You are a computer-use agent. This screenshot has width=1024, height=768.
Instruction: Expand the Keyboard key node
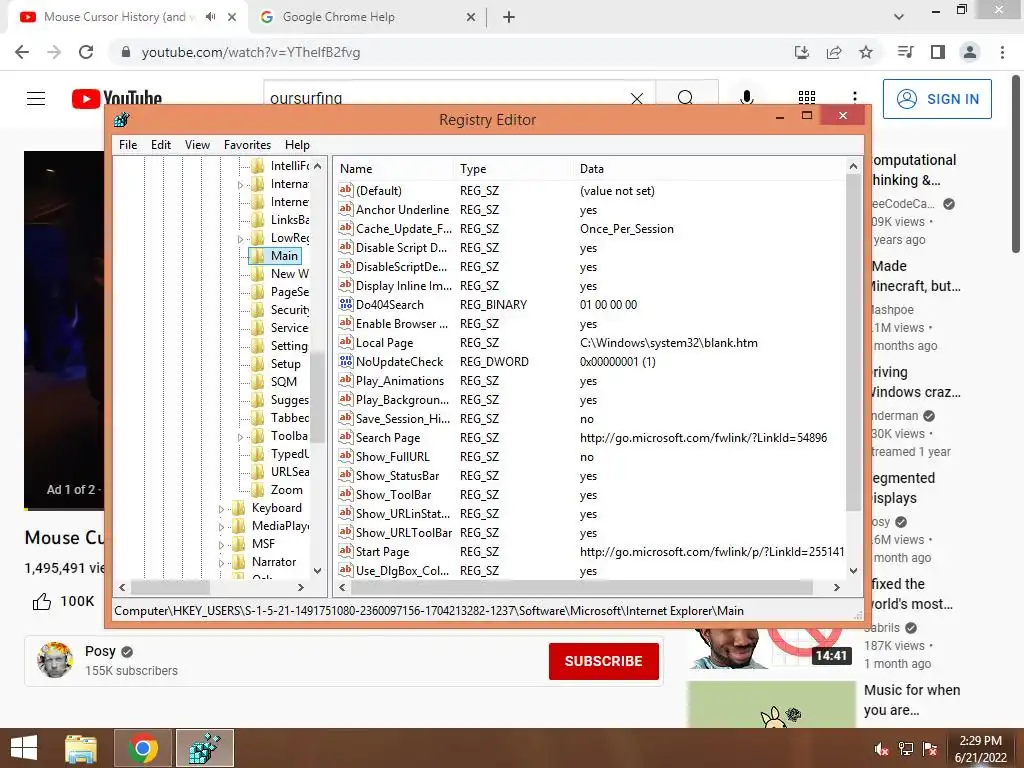pyautogui.click(x=221, y=509)
